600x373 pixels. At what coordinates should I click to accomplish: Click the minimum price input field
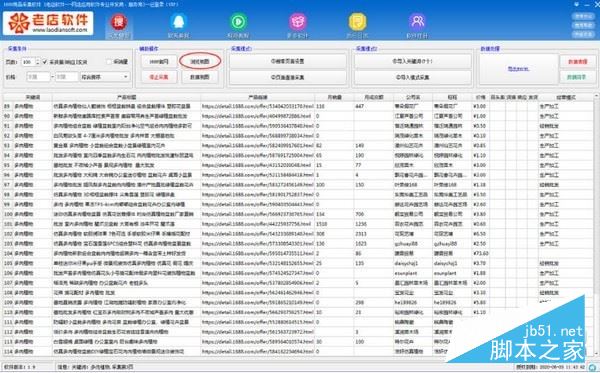point(38,77)
